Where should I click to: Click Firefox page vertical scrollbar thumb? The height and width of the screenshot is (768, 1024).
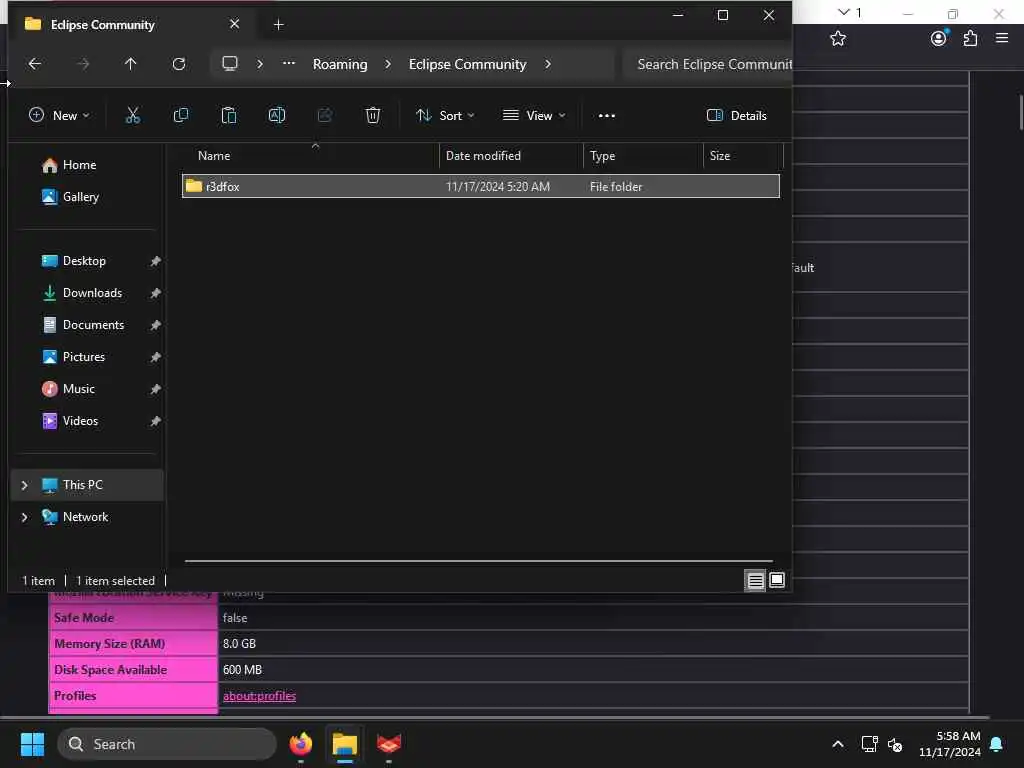(x=1020, y=112)
